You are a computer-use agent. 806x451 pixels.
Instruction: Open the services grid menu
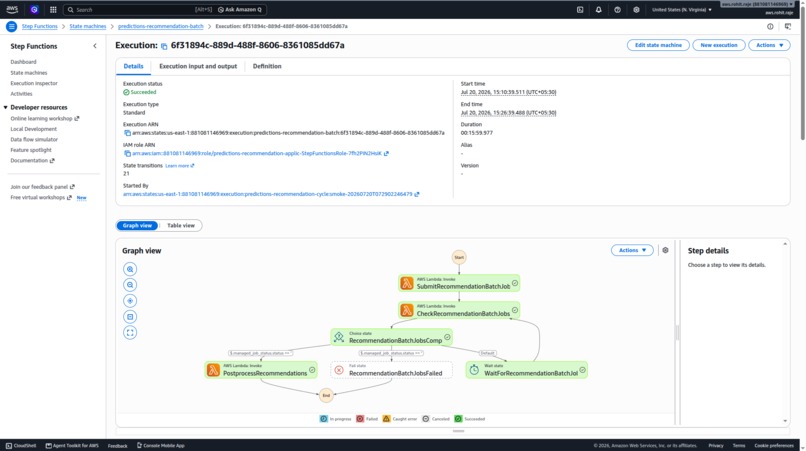pos(53,9)
